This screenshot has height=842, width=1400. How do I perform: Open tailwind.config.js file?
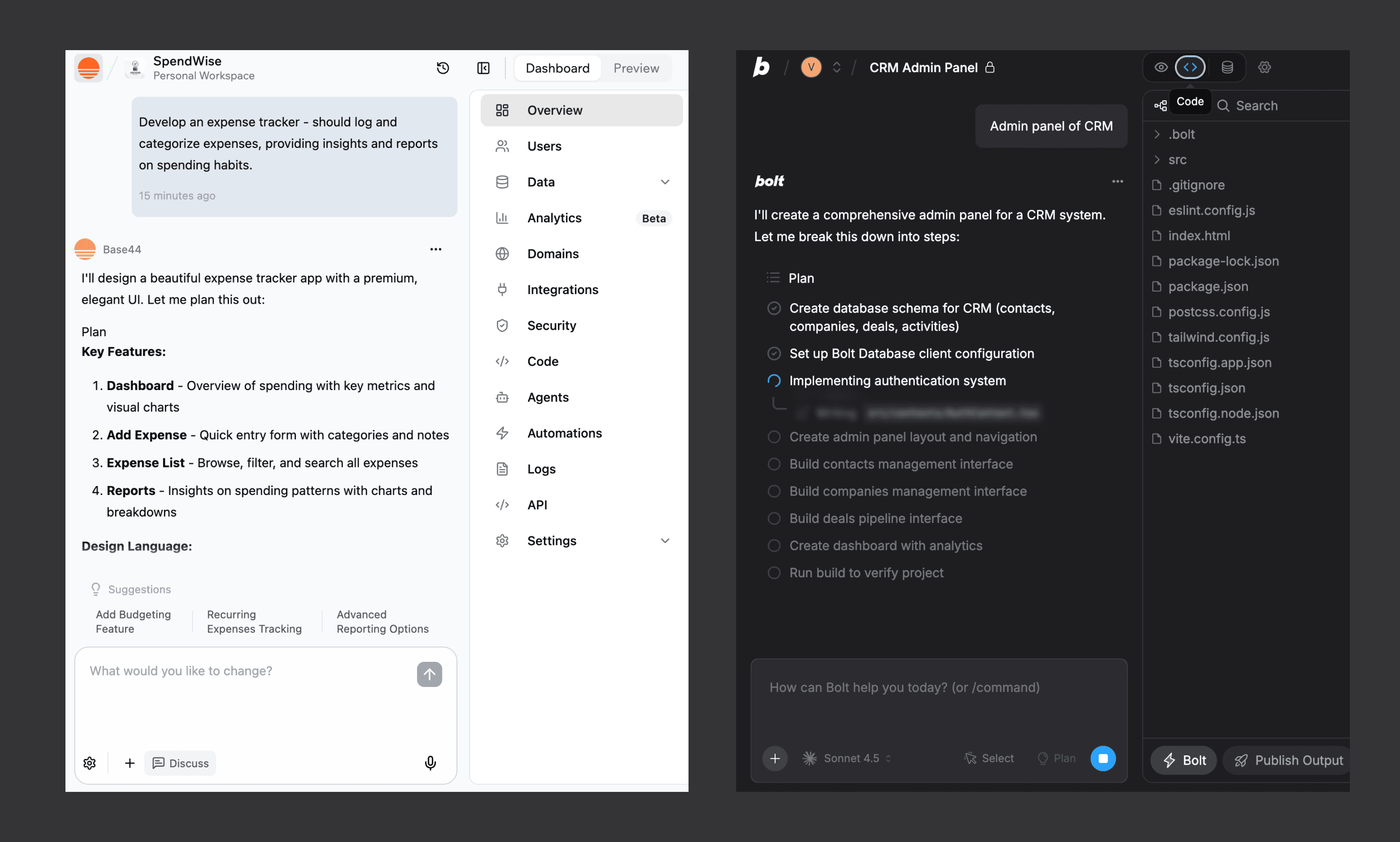click(1218, 337)
